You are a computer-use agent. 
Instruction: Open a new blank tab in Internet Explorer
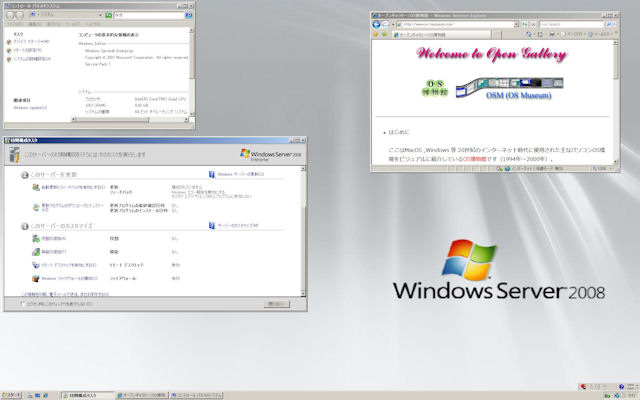click(497, 35)
